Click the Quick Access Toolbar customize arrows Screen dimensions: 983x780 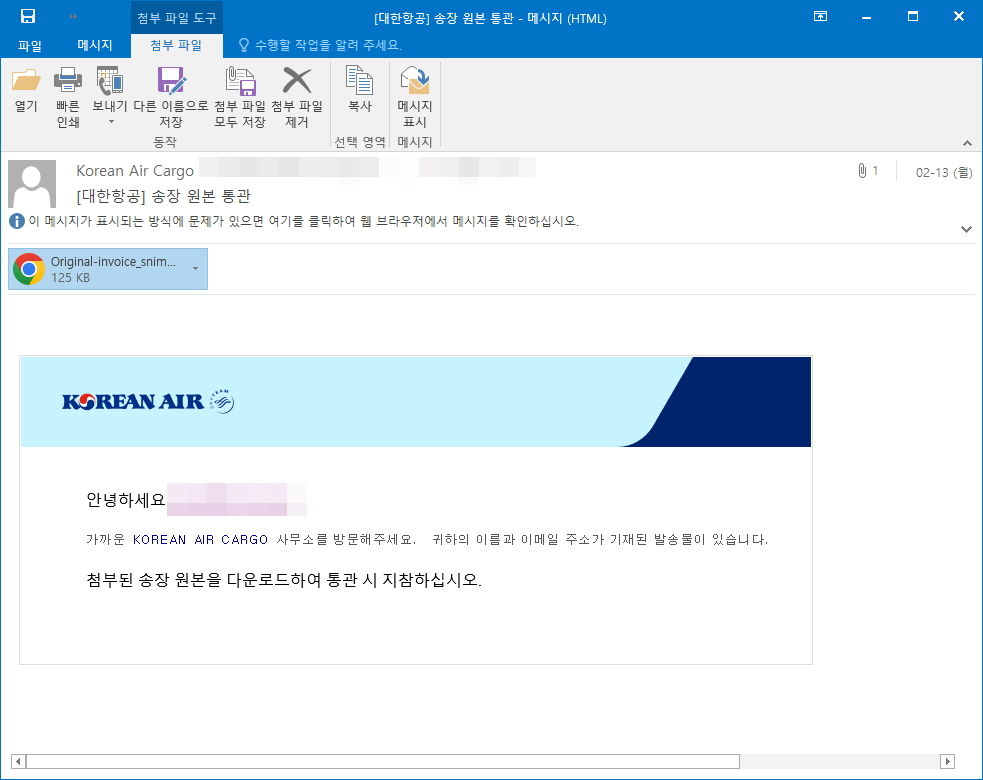(73, 16)
